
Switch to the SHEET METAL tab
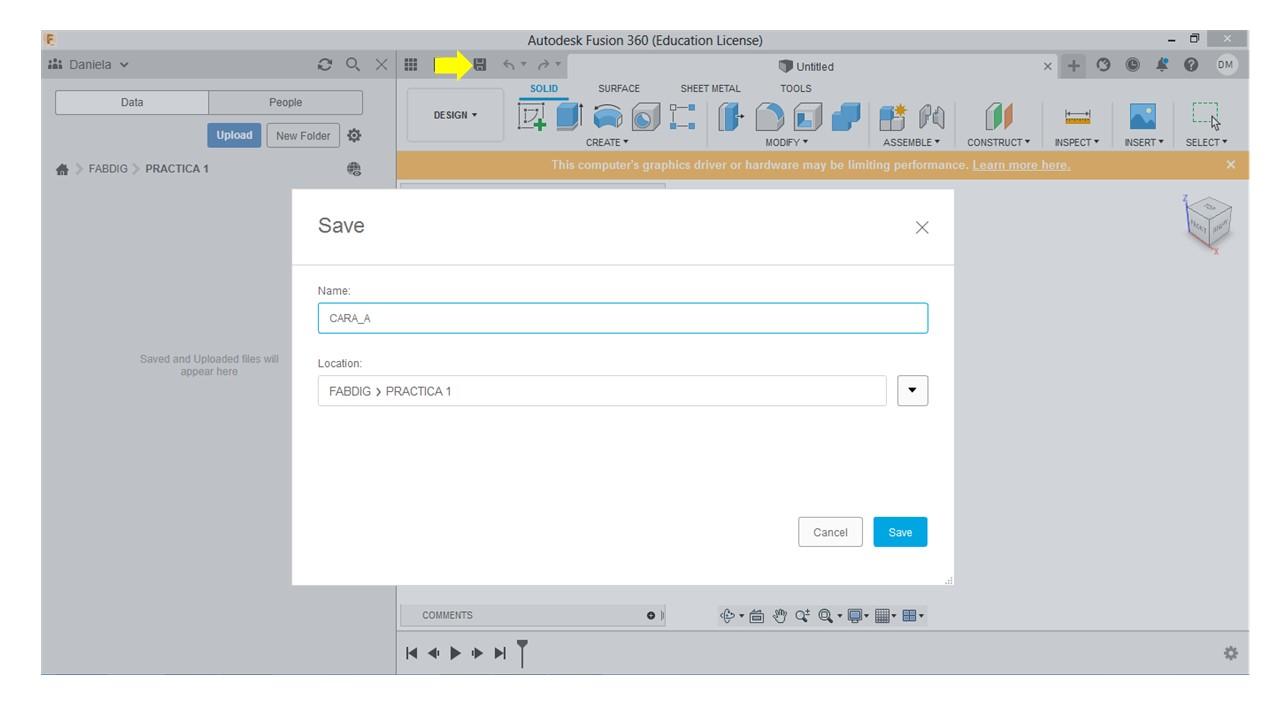coord(710,89)
